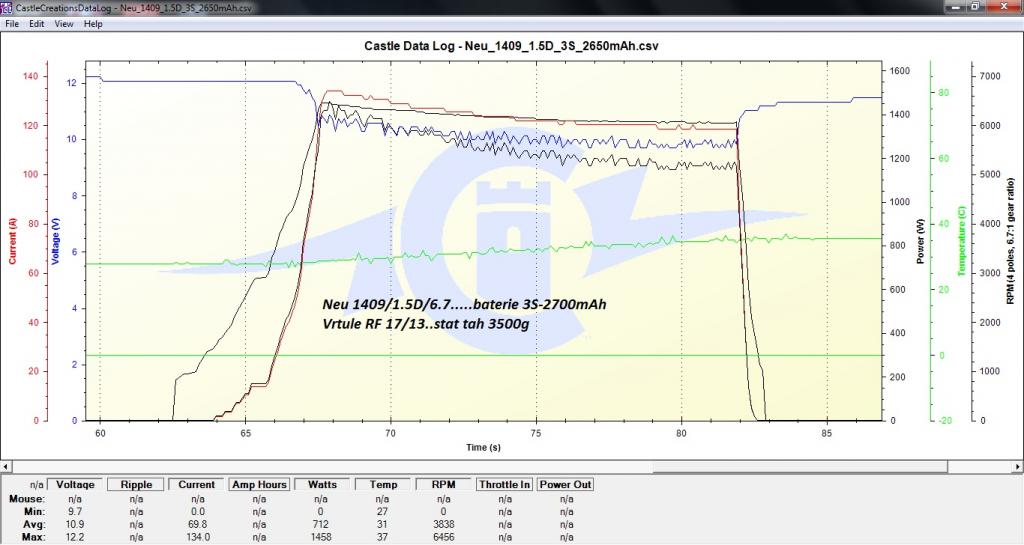Click the right scroll arrow below the graph
This screenshot has width=1024, height=545.
[1015, 467]
